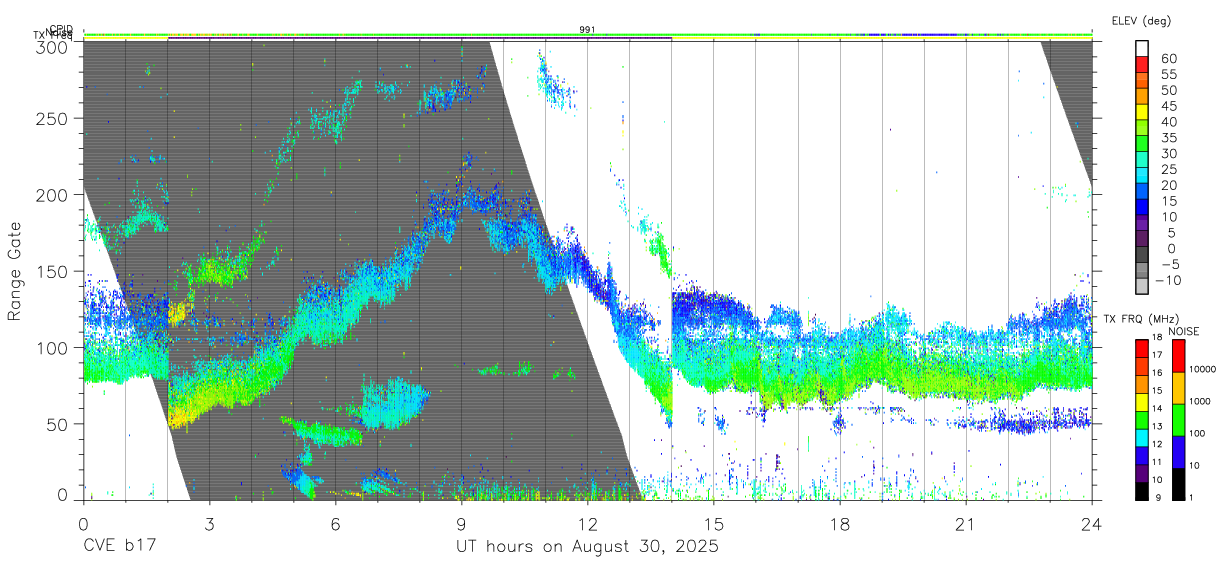The height and width of the screenshot is (567, 1228).
Task: Select the orange NOISE swatch between 1000 and 10000
Action: coord(1178,387)
